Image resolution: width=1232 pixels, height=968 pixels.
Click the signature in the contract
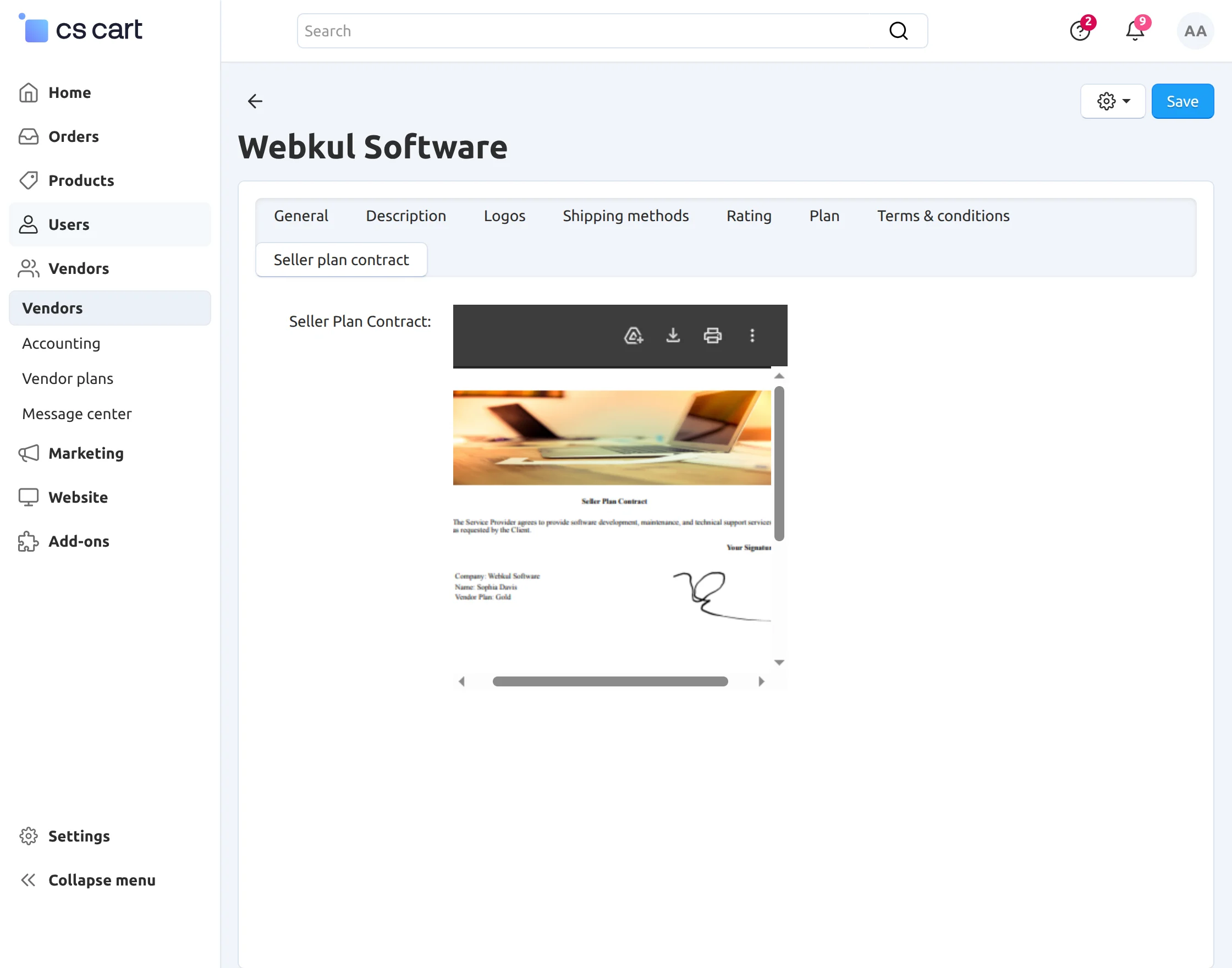[722, 596]
